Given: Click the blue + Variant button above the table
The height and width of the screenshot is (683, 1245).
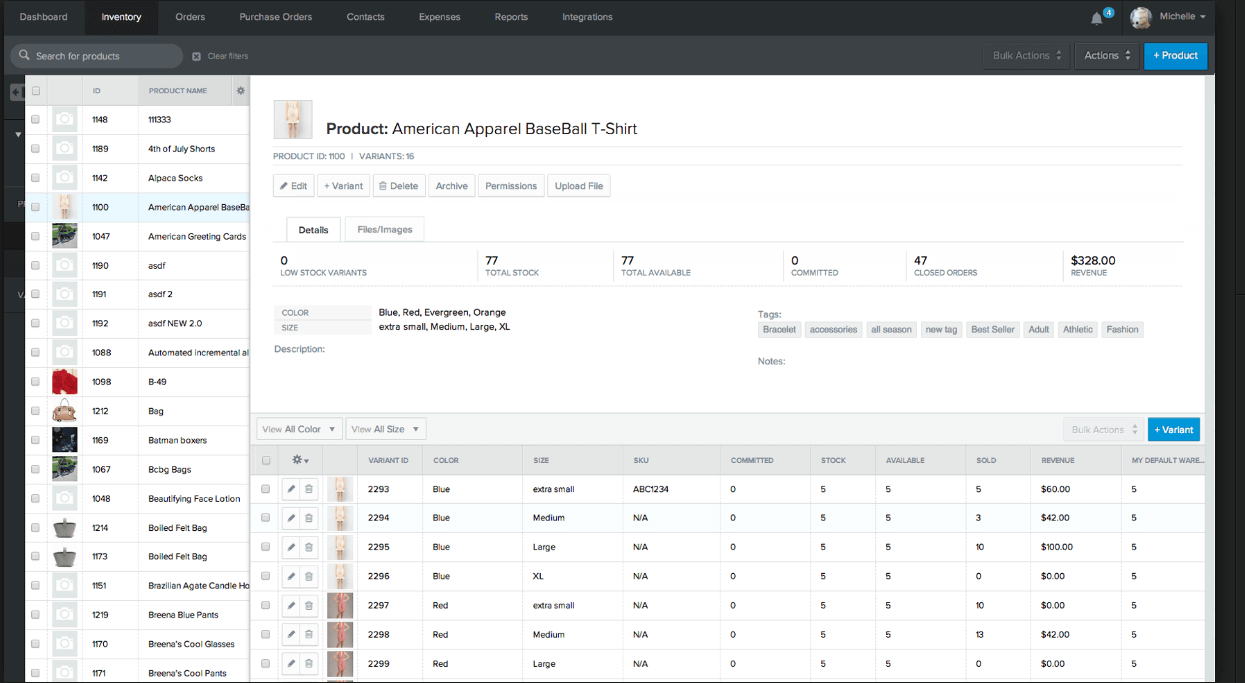Looking at the screenshot, I should pyautogui.click(x=1174, y=430).
